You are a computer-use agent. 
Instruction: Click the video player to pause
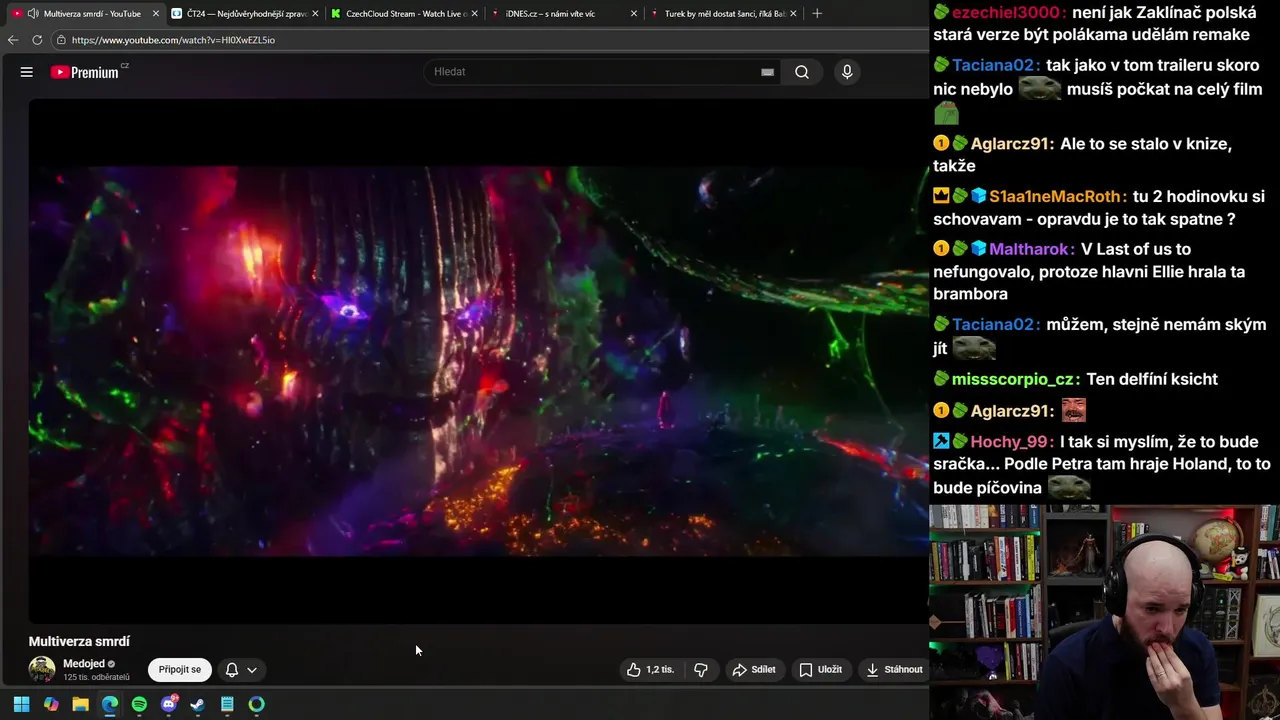click(478, 360)
